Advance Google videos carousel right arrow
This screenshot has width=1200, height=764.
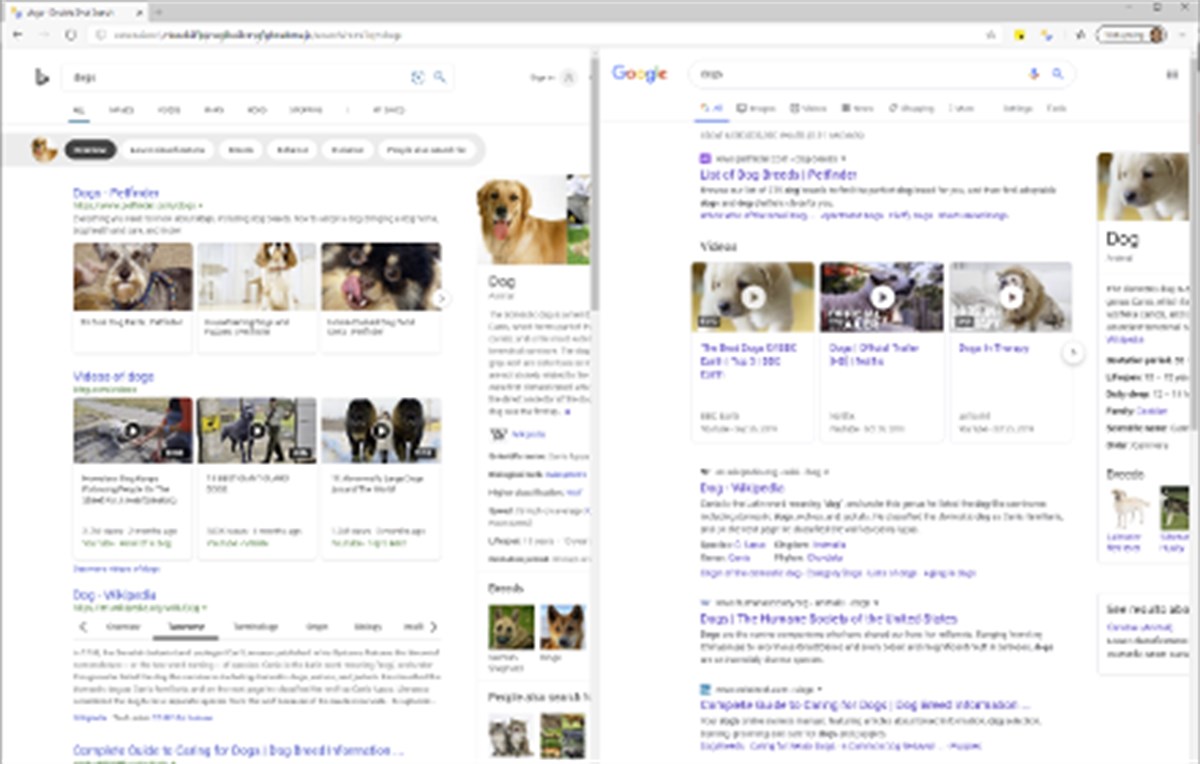(x=1073, y=352)
